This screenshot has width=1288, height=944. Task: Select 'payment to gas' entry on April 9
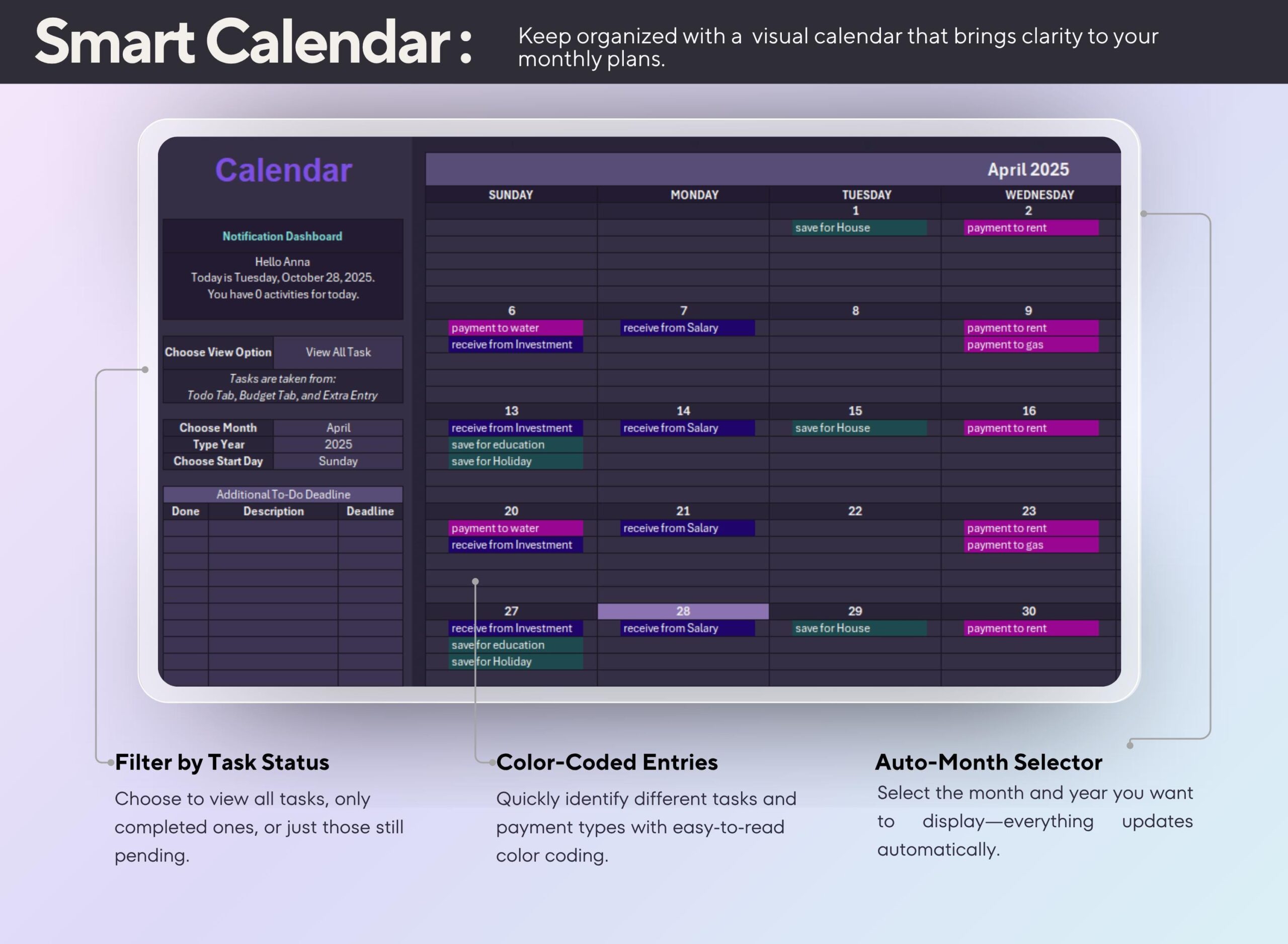(x=1031, y=344)
